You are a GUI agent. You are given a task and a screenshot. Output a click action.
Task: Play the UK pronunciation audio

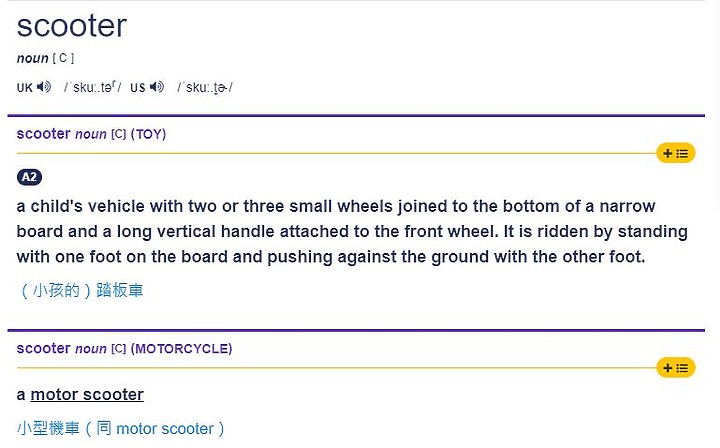(x=44, y=87)
